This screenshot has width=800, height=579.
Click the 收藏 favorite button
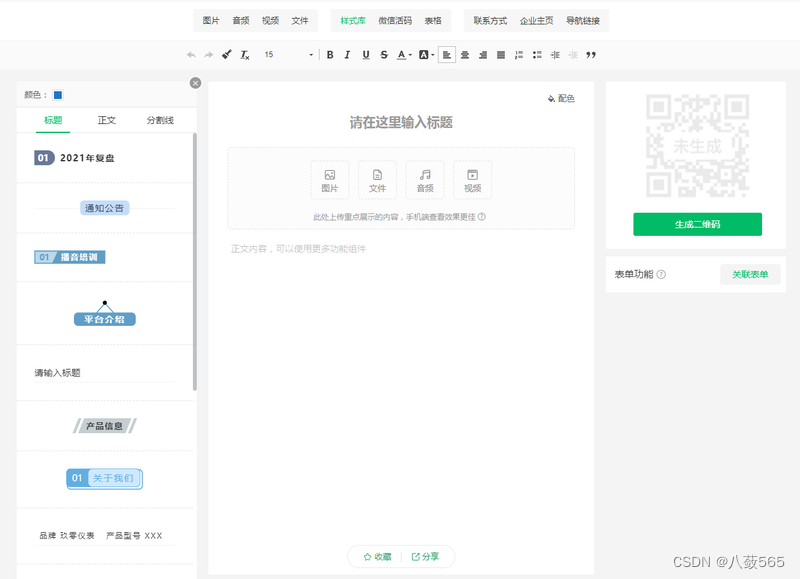click(x=378, y=557)
